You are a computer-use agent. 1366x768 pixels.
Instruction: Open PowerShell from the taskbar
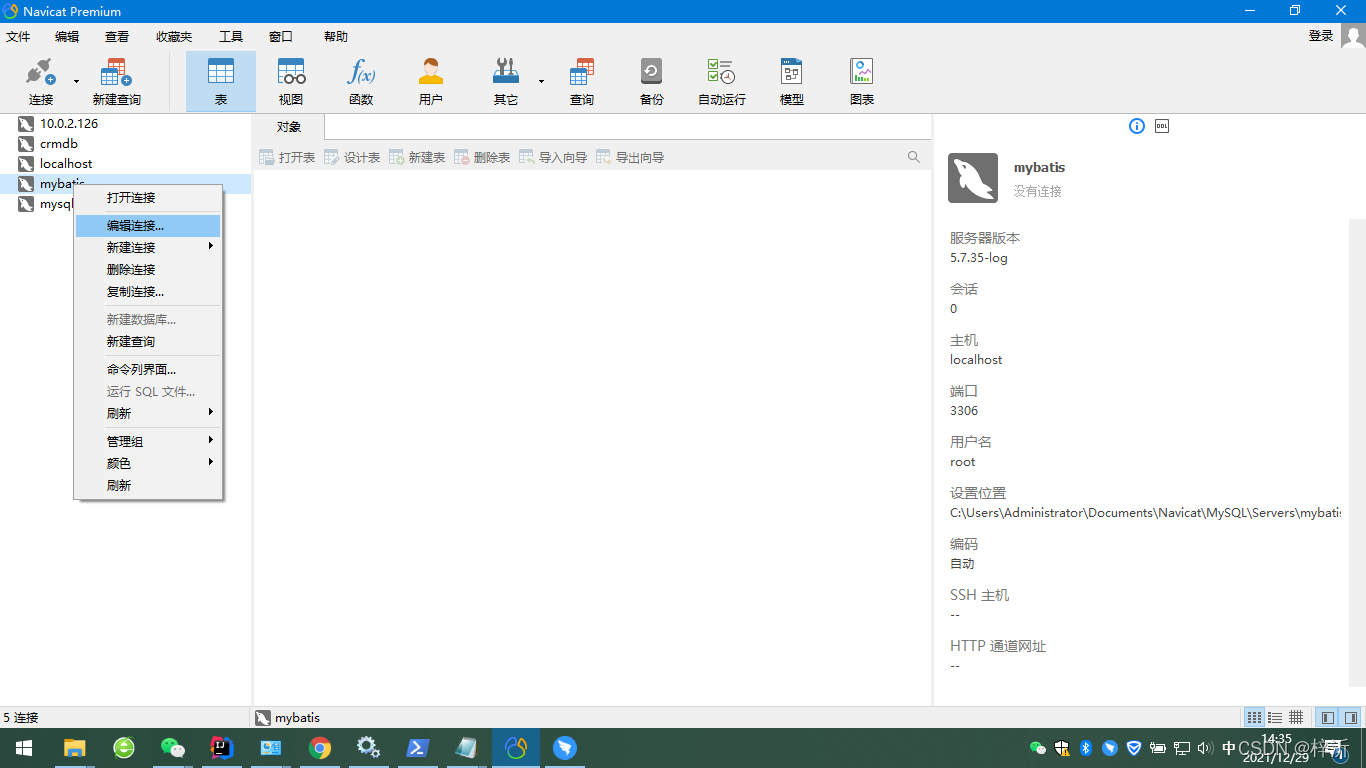point(418,748)
